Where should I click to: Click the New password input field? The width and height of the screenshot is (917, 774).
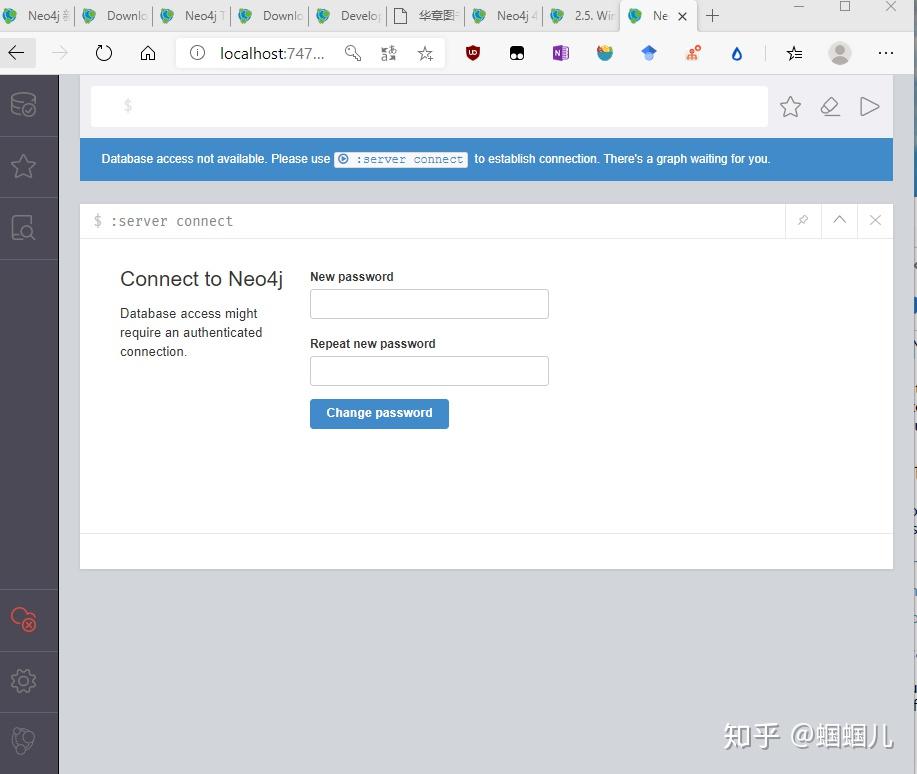pos(429,303)
